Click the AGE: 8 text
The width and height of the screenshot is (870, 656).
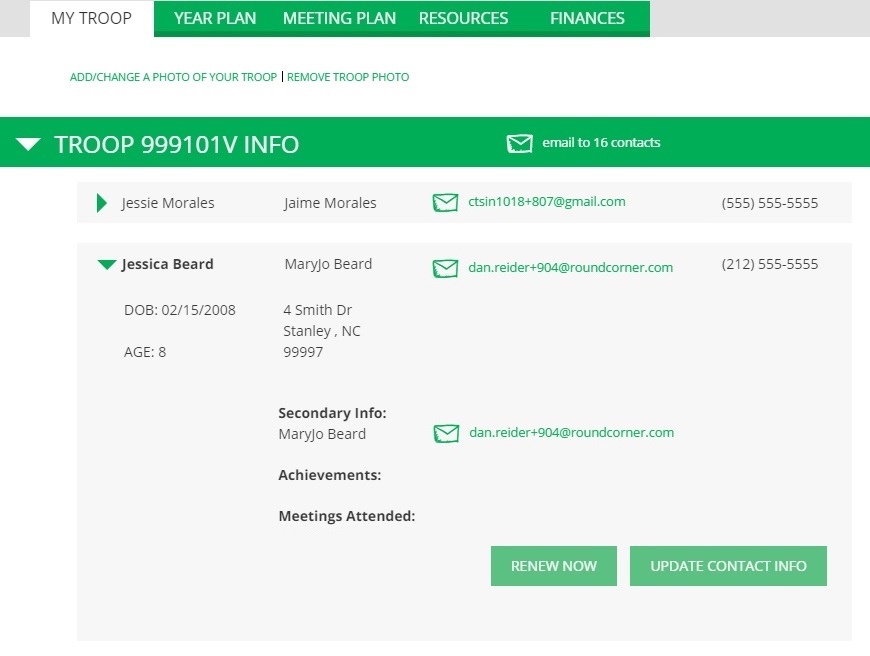pos(145,352)
